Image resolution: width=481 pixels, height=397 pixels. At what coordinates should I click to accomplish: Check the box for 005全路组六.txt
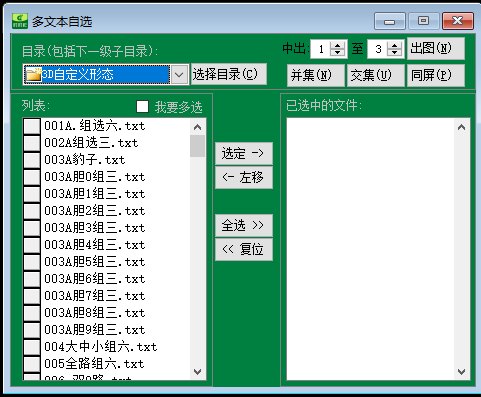(32, 364)
